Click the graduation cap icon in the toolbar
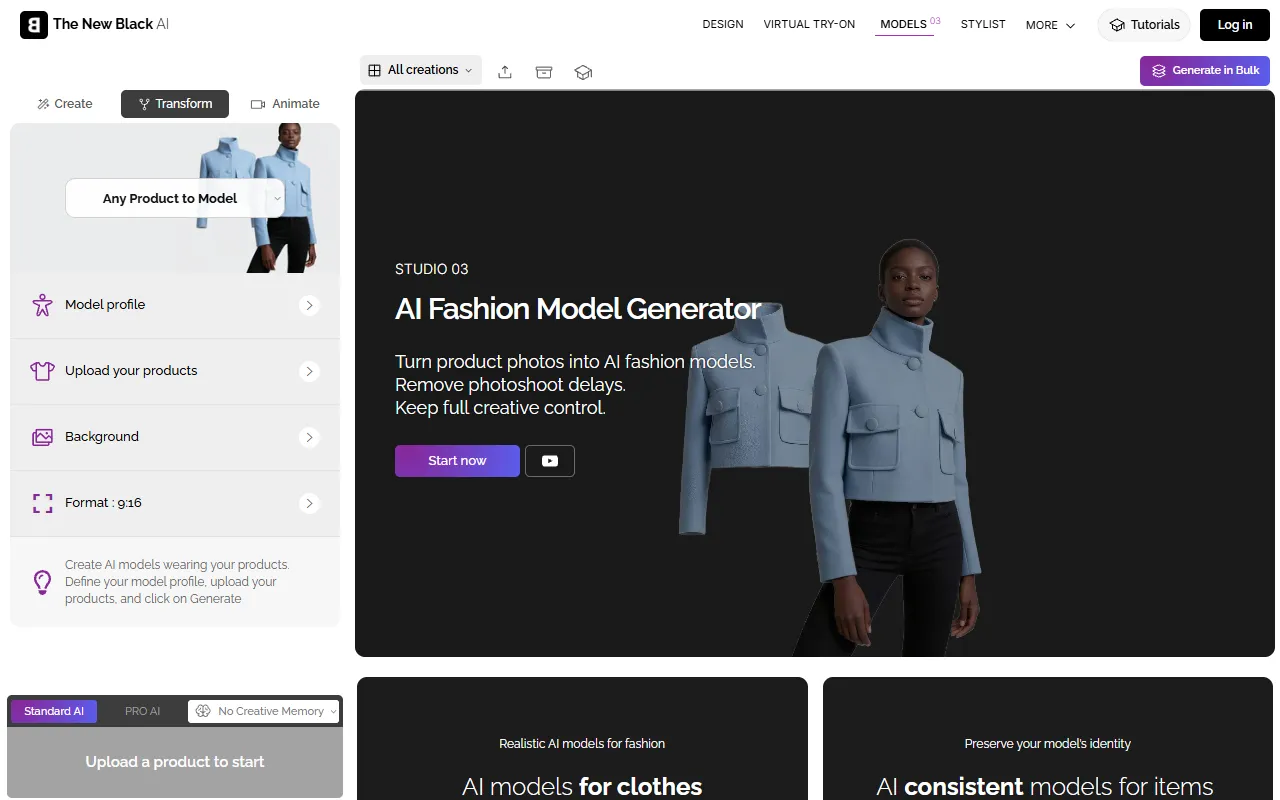1280x800 pixels. (x=583, y=71)
